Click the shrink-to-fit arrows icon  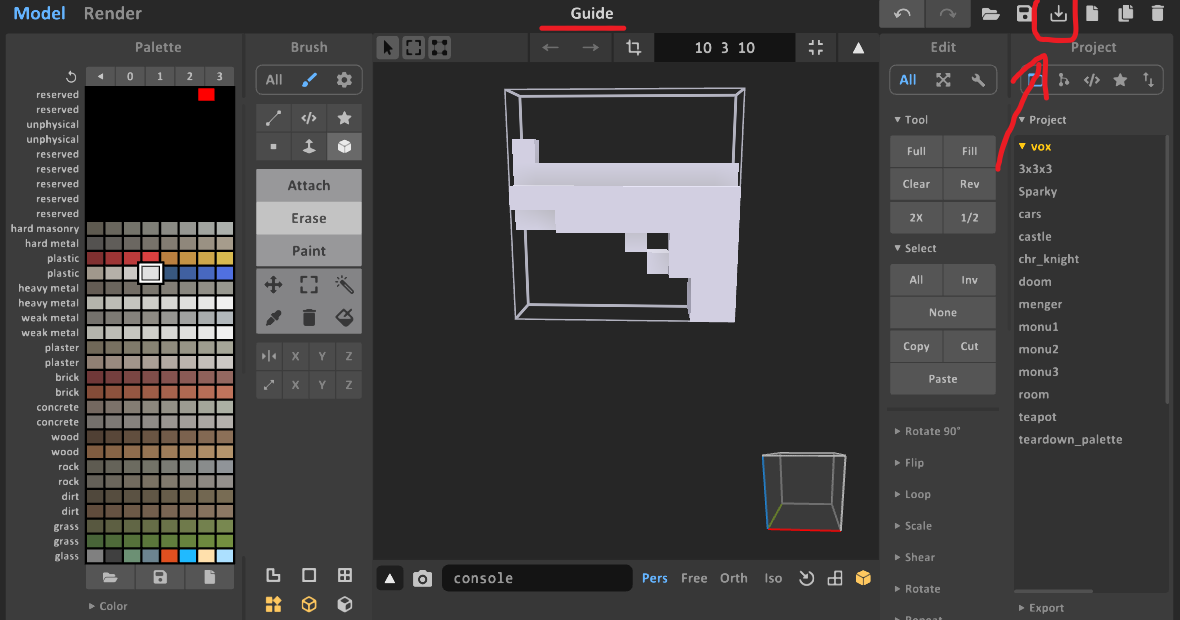[x=816, y=47]
